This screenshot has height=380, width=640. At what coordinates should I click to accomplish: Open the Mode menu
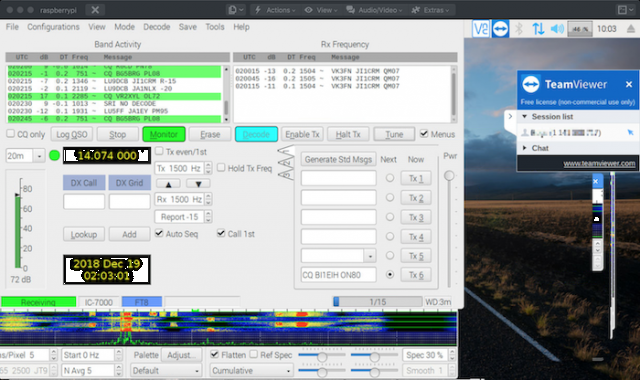(x=124, y=27)
